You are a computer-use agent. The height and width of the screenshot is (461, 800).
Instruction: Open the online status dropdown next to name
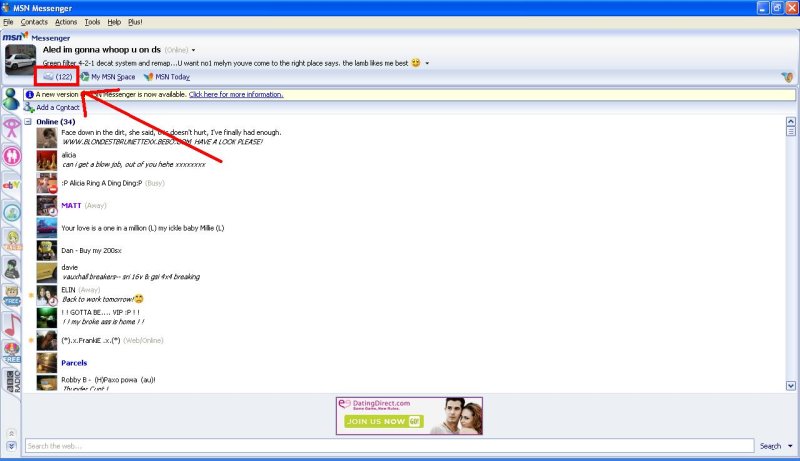(x=194, y=50)
